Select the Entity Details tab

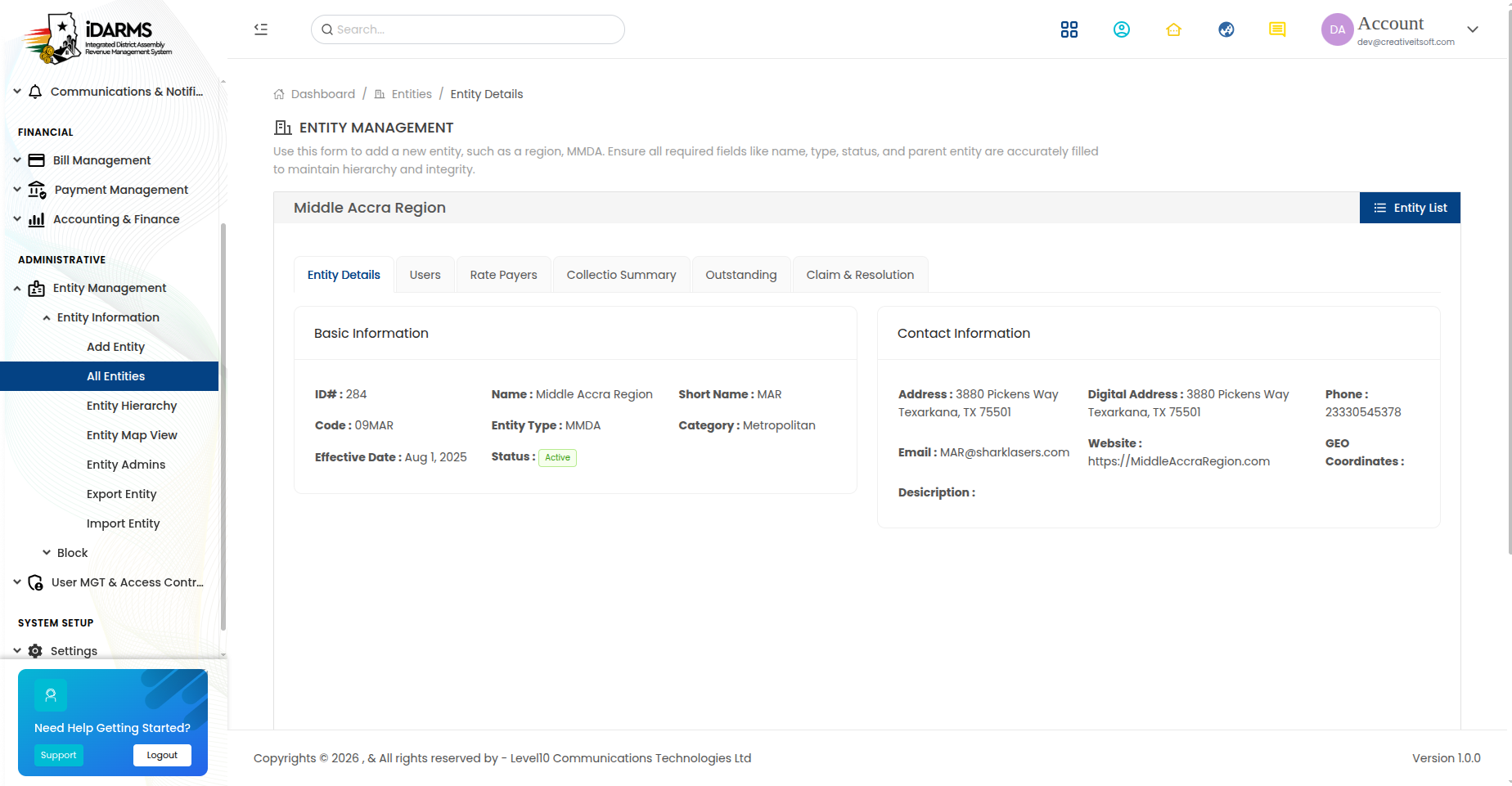(x=344, y=275)
